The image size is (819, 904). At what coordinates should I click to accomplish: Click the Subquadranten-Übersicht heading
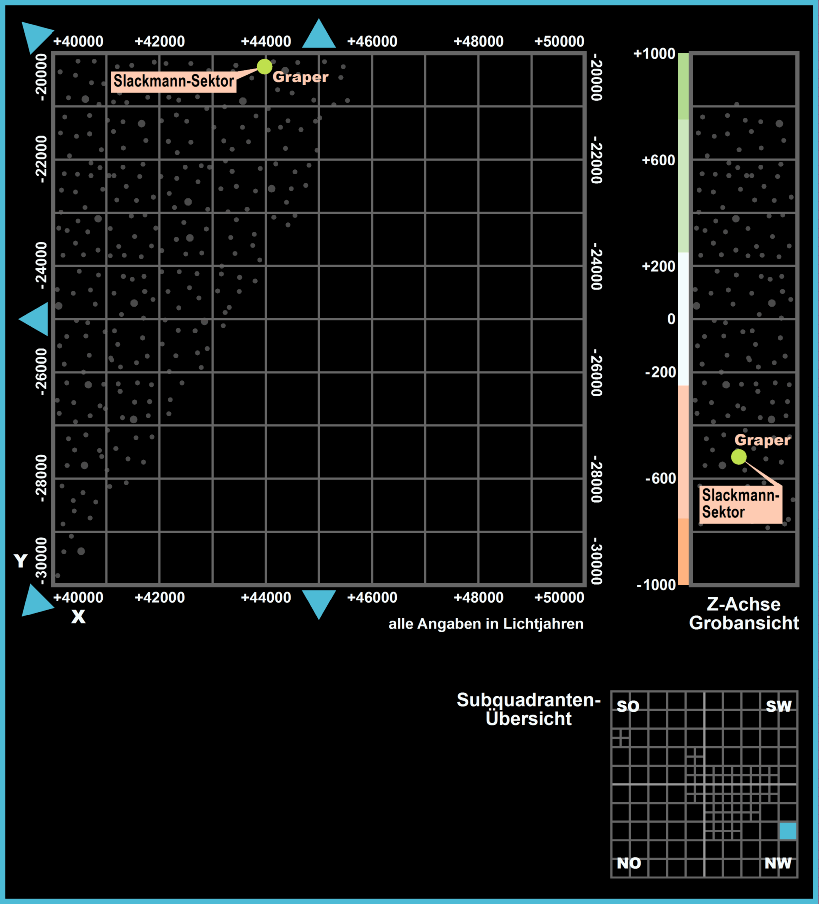528,709
